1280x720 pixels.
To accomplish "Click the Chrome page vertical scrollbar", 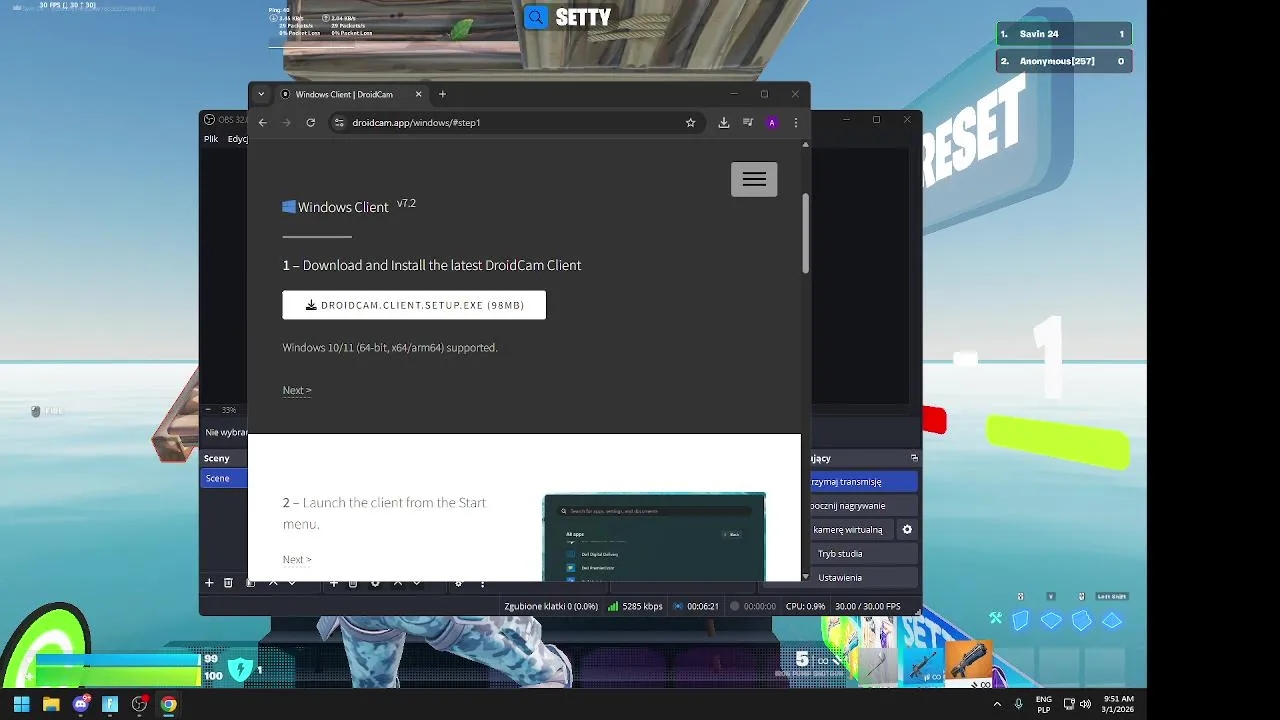I will 805,234.
